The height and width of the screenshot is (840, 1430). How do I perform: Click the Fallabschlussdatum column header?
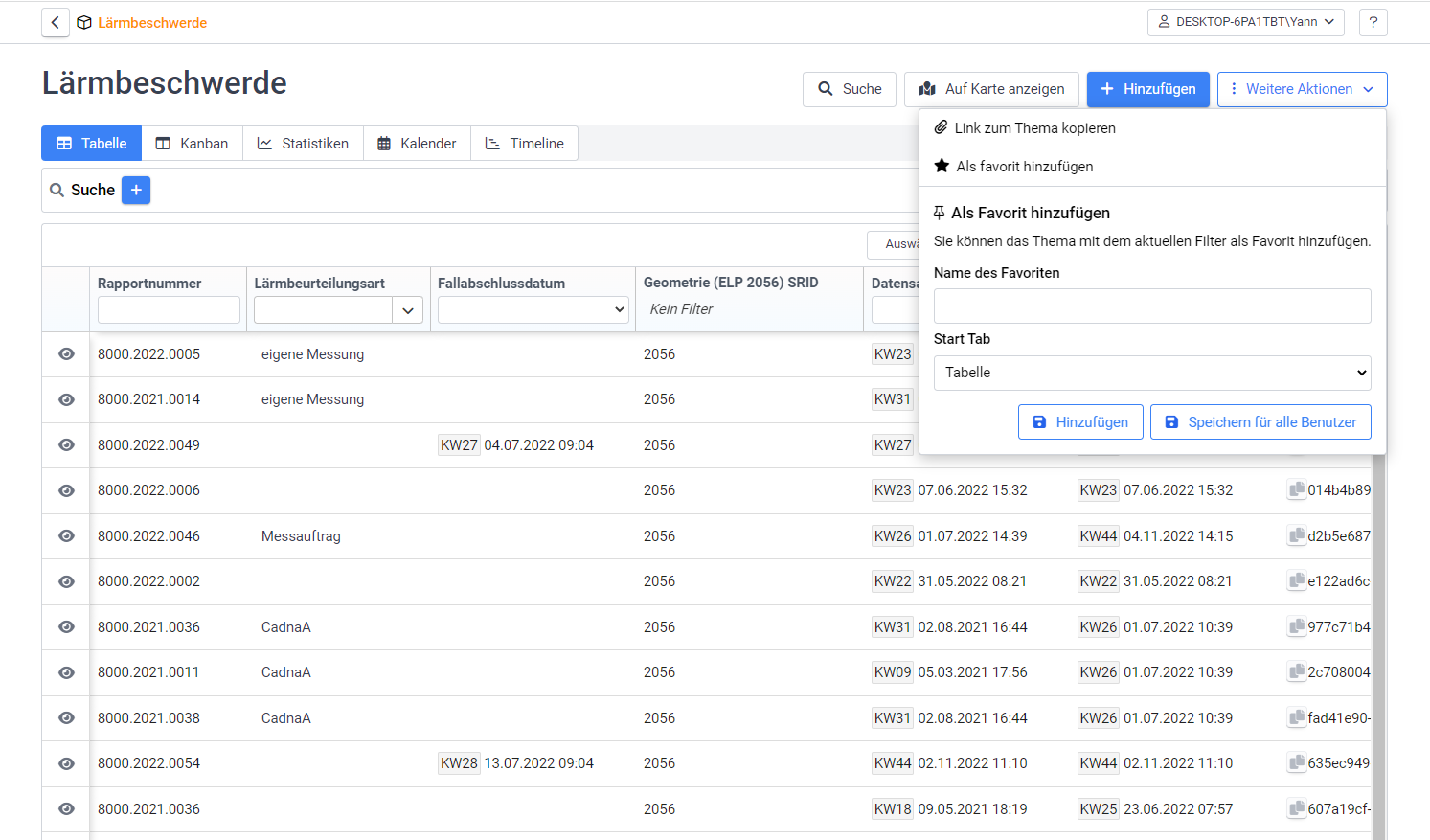pos(501,284)
